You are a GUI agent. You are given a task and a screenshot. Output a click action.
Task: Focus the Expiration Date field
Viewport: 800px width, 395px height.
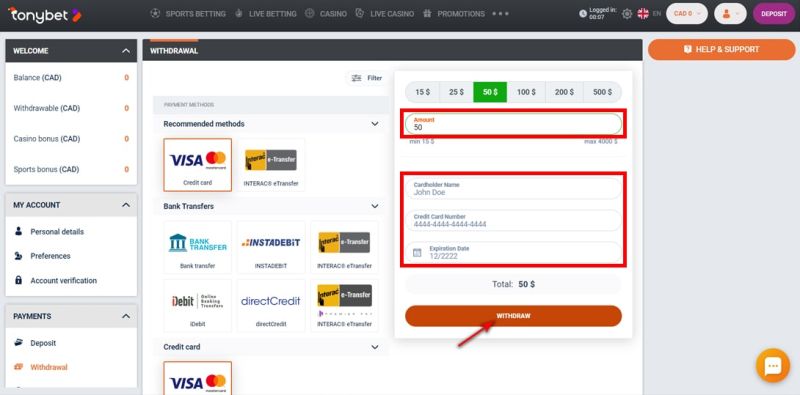tap(513, 252)
